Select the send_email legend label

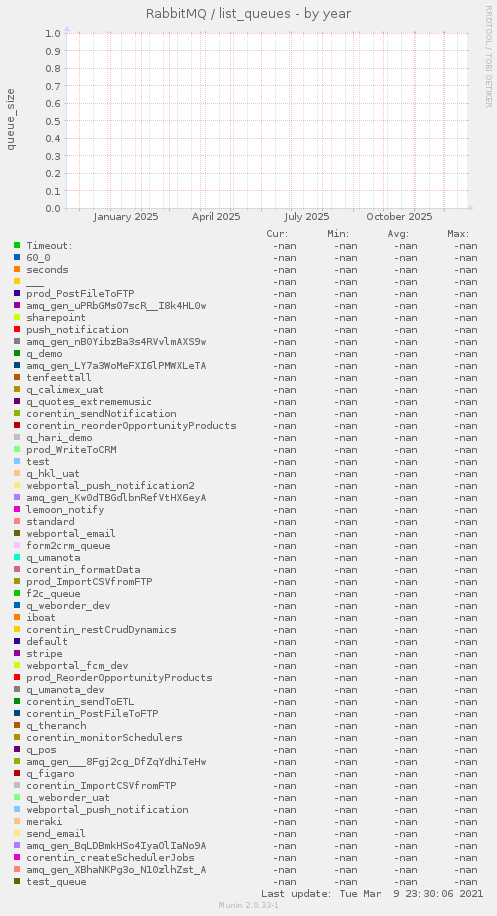pyautogui.click(x=56, y=833)
